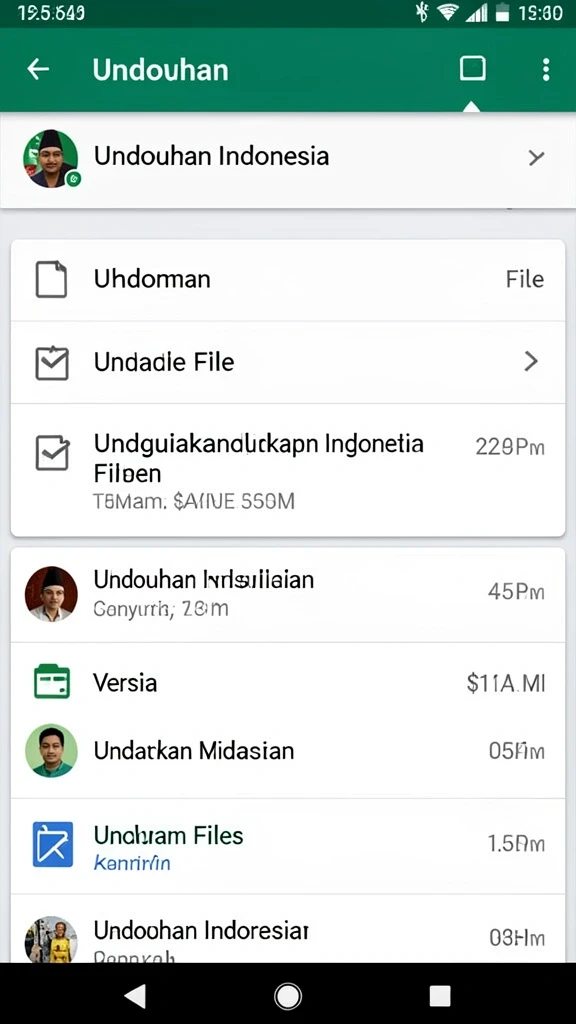Select the Undatkan Midasian row
The image size is (576, 1024).
point(288,751)
